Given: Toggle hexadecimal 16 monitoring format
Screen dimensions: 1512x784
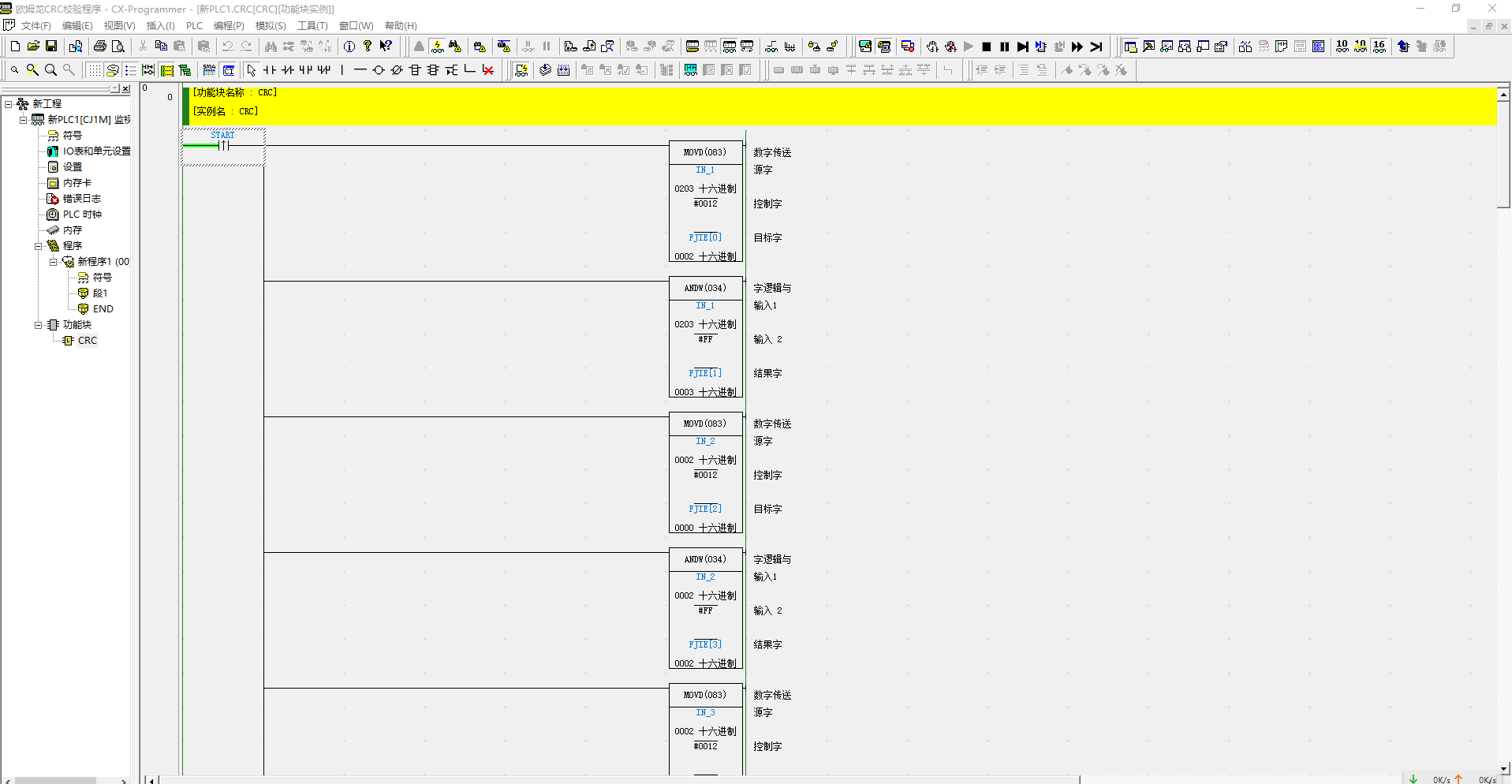Looking at the screenshot, I should (x=1379, y=47).
